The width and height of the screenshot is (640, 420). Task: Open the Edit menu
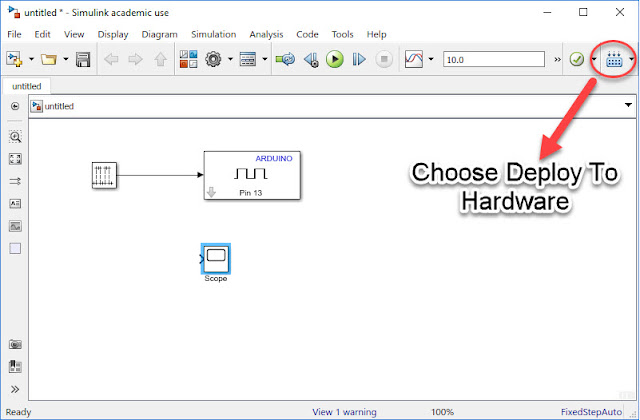pos(42,34)
